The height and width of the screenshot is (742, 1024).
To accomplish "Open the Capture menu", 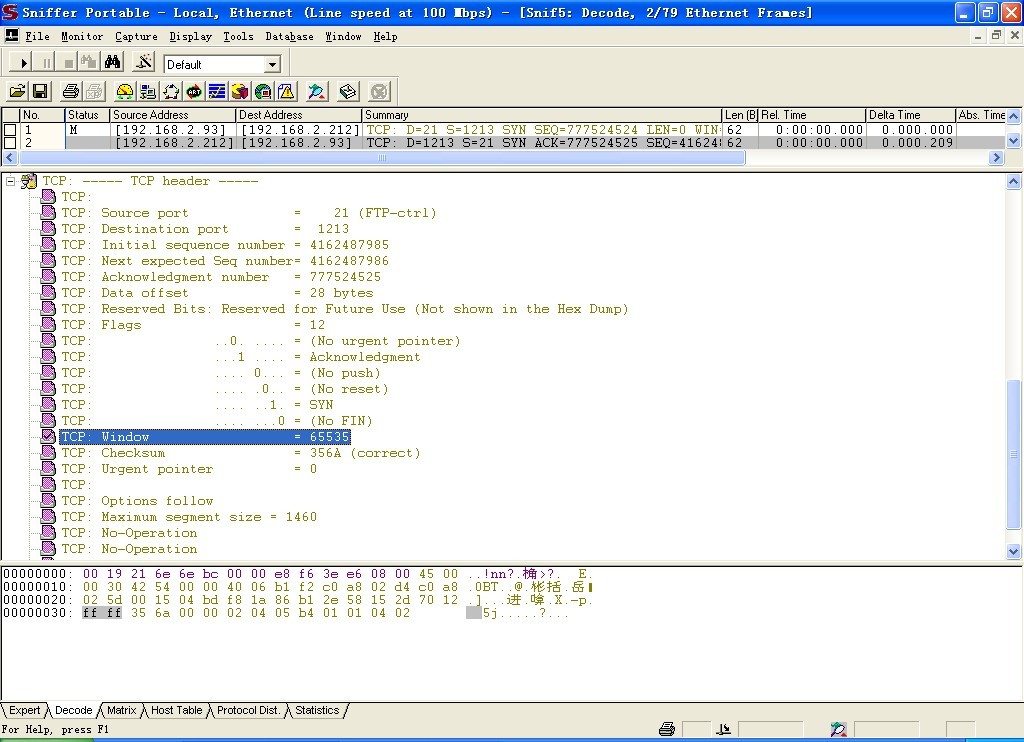I will 136,37.
